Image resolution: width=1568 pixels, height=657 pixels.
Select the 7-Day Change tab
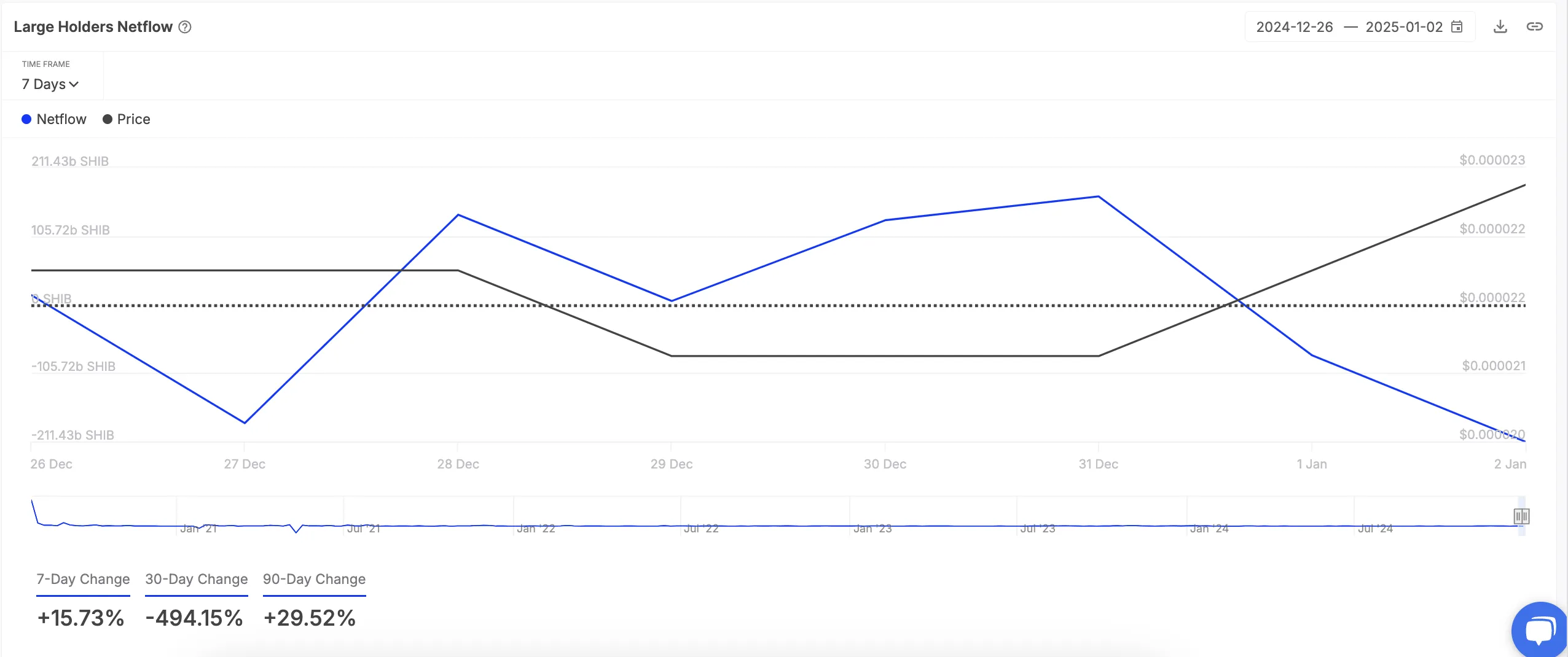coord(83,580)
